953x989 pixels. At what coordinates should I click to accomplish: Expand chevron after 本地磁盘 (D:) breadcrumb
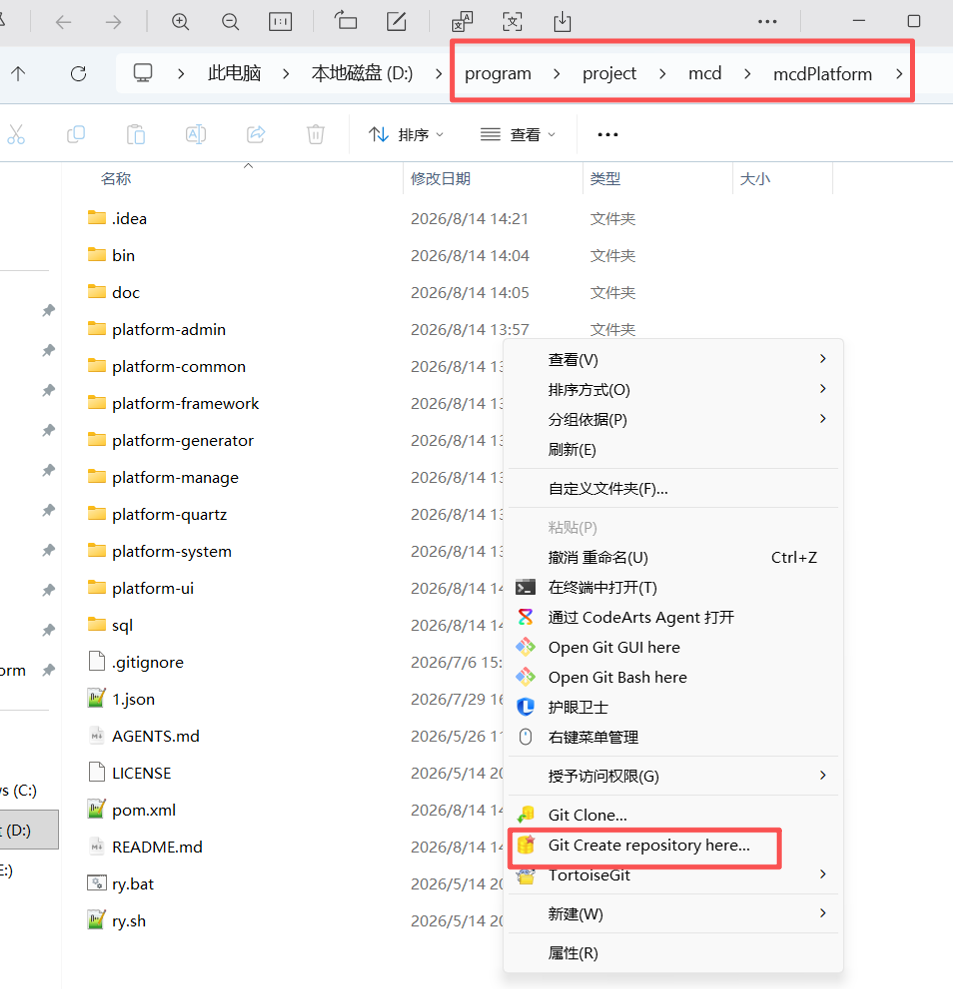438,74
